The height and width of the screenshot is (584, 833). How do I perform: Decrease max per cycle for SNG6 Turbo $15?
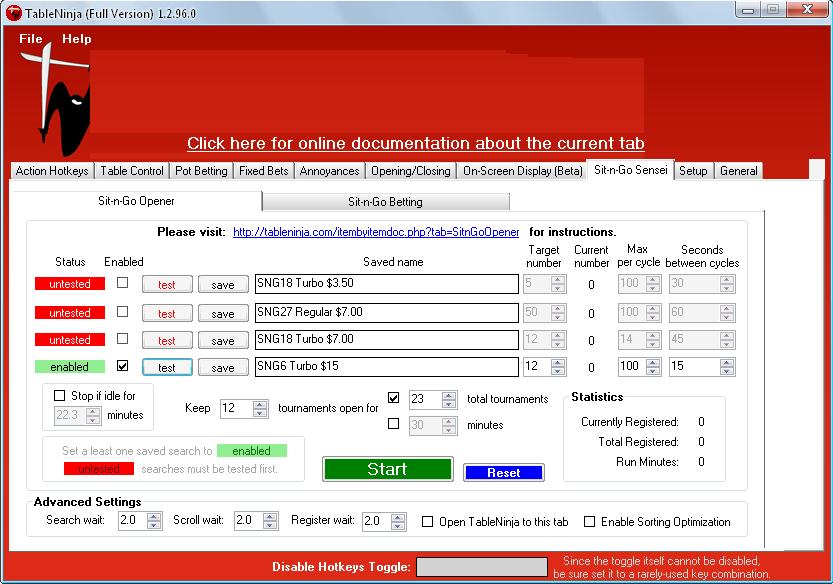[653, 371]
